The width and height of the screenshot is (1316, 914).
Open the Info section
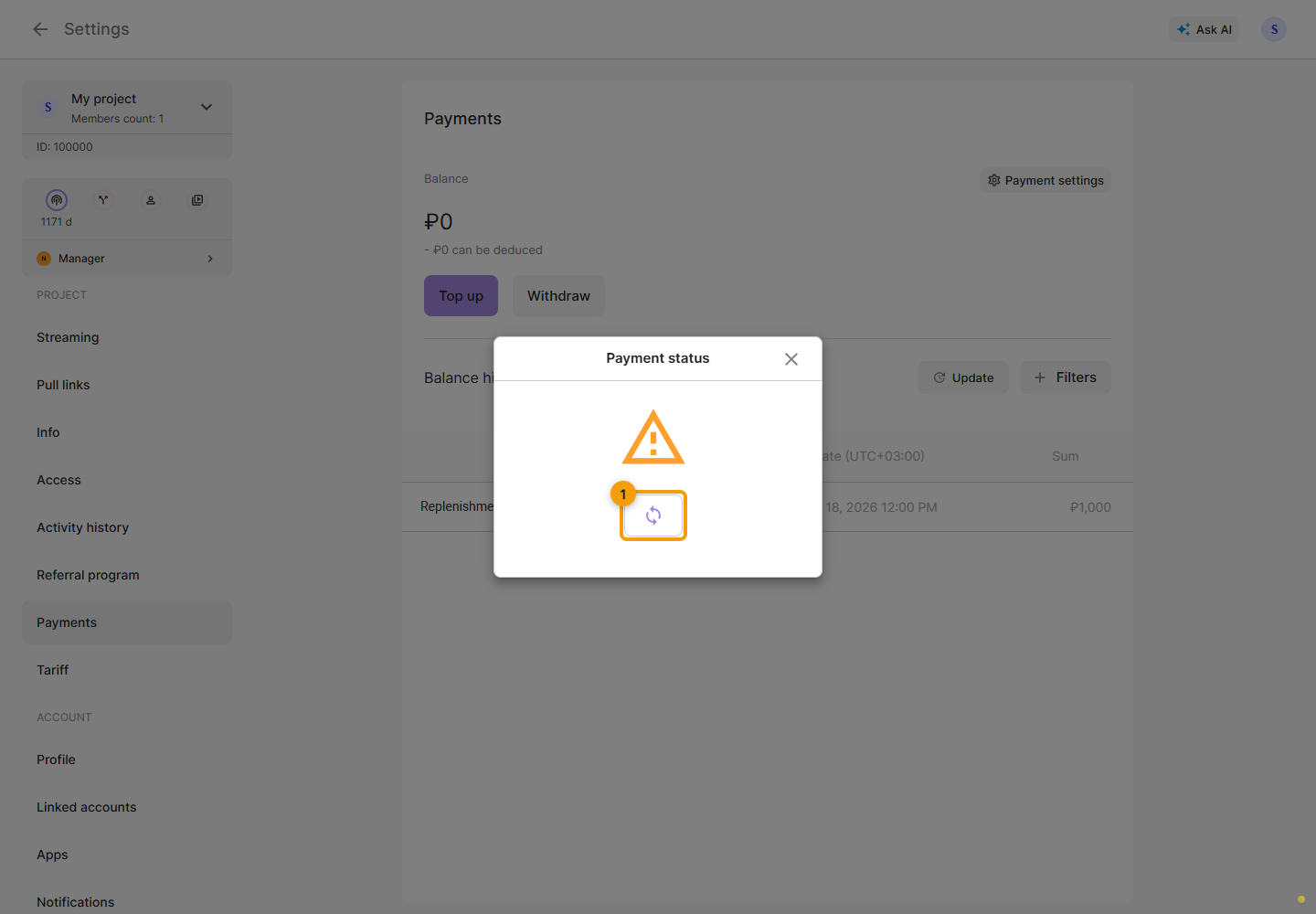point(127,432)
